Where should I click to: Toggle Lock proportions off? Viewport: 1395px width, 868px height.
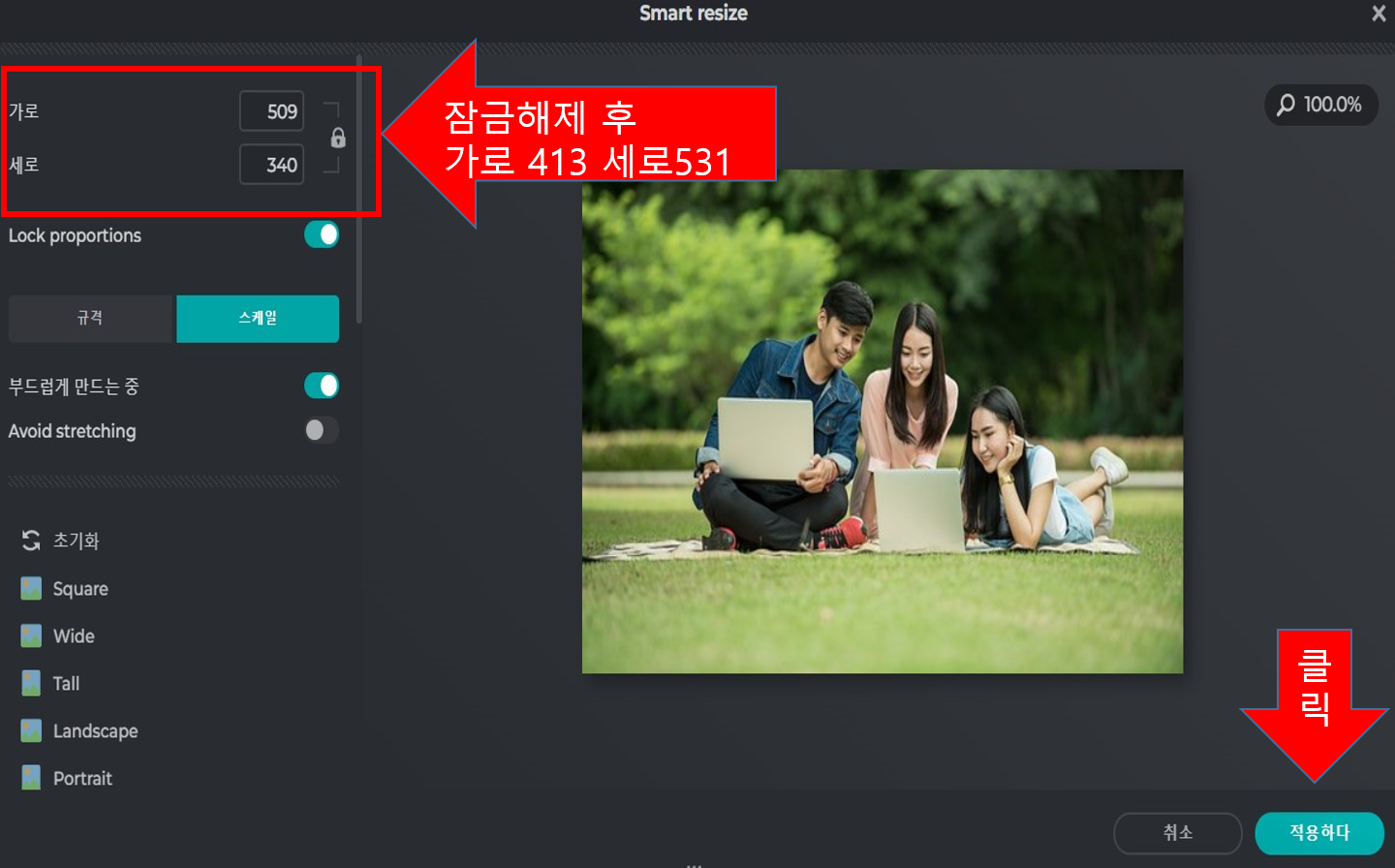pyautogui.click(x=321, y=234)
